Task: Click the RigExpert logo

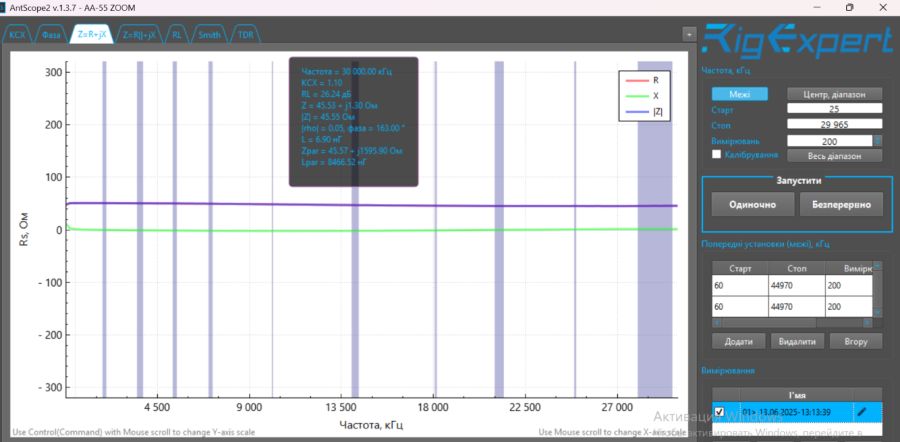Action: (796, 40)
